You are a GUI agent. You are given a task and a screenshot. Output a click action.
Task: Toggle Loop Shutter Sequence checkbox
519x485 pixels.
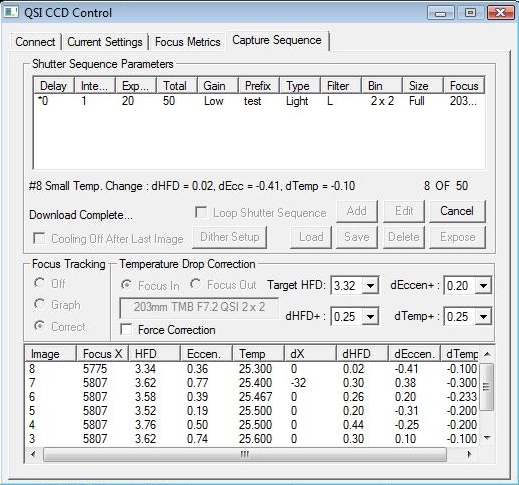(x=201, y=212)
